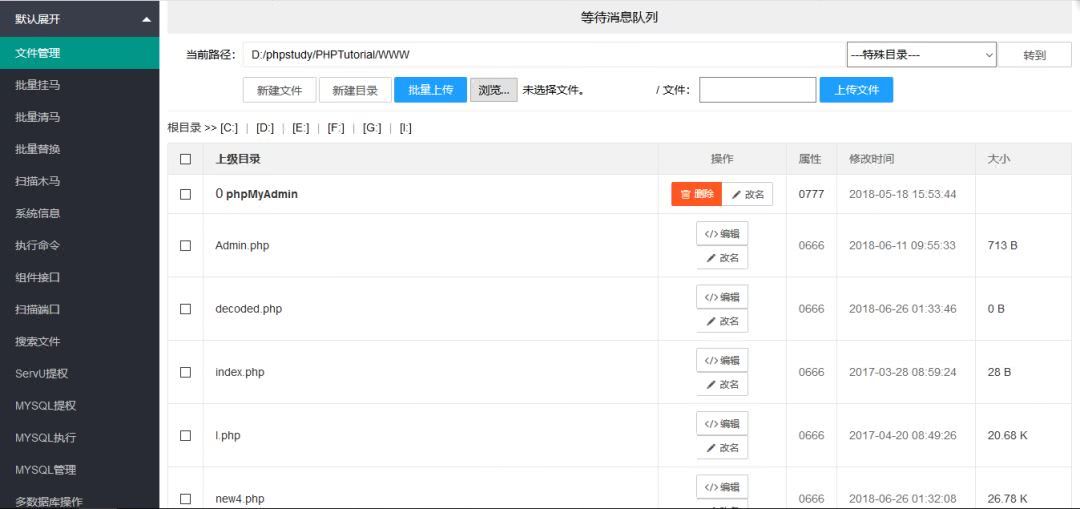Open the code editor for Admin.php
1080x509 pixels.
(722, 234)
